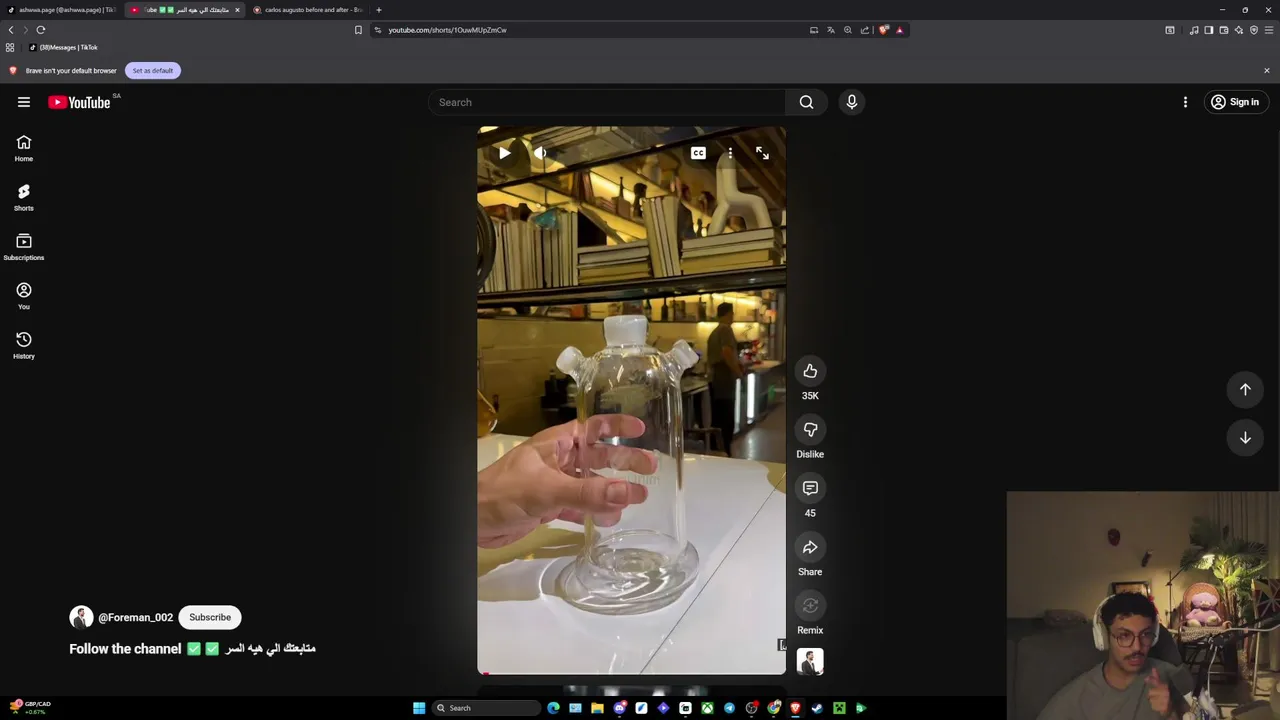This screenshot has width=1280, height=720.
Task: Open the Brave Wallet icon
Action: [1223, 30]
